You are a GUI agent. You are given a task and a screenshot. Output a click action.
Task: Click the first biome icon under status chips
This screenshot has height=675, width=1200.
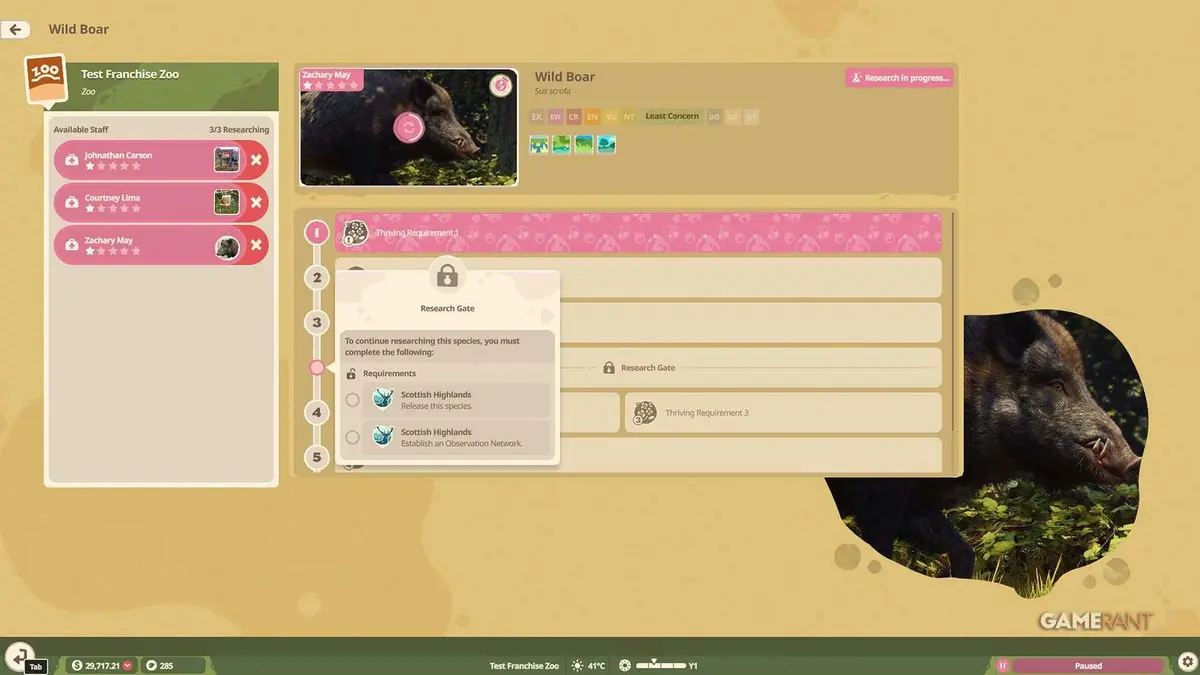pos(539,145)
